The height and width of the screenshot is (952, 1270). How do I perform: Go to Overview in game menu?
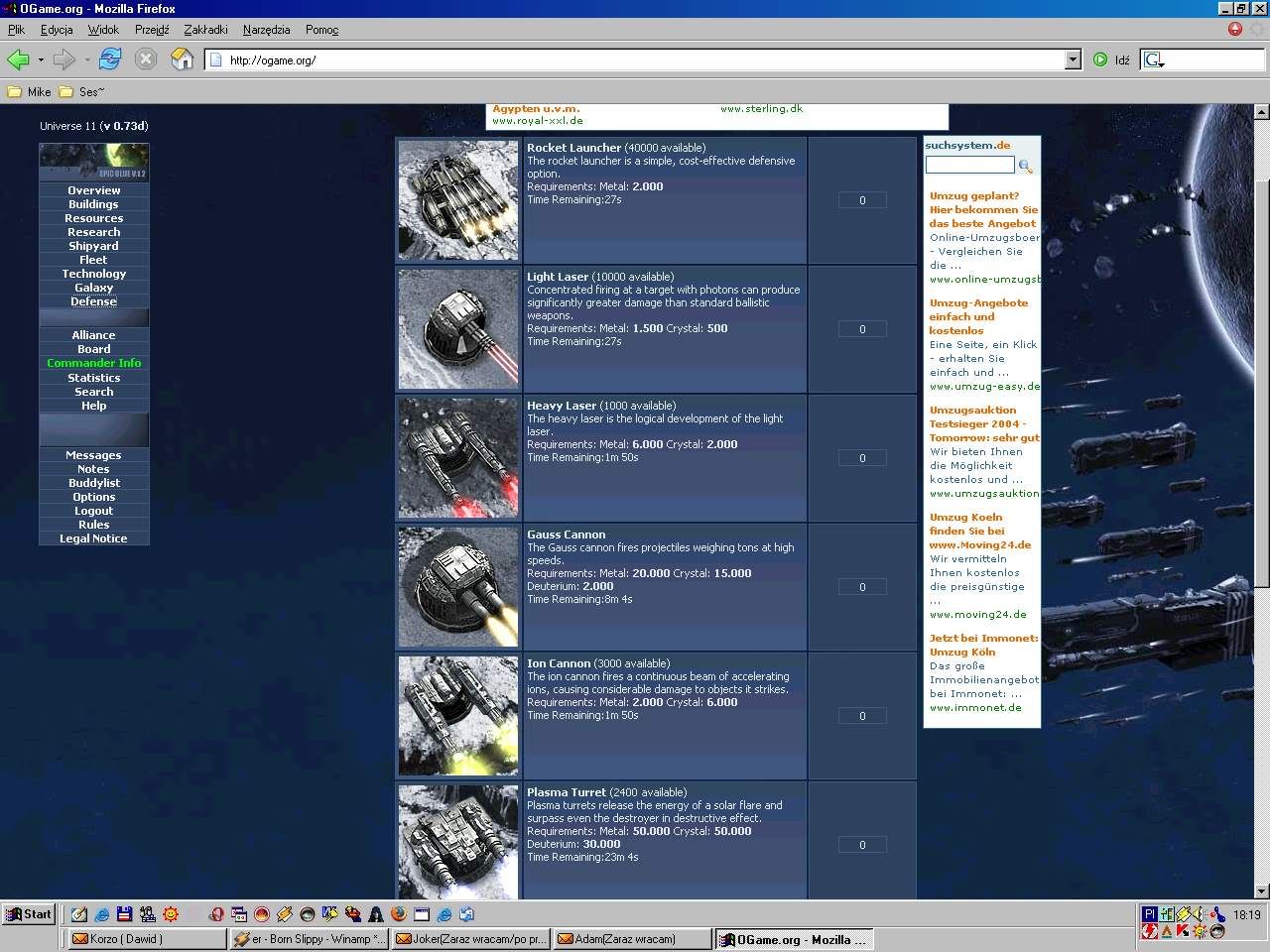click(94, 190)
